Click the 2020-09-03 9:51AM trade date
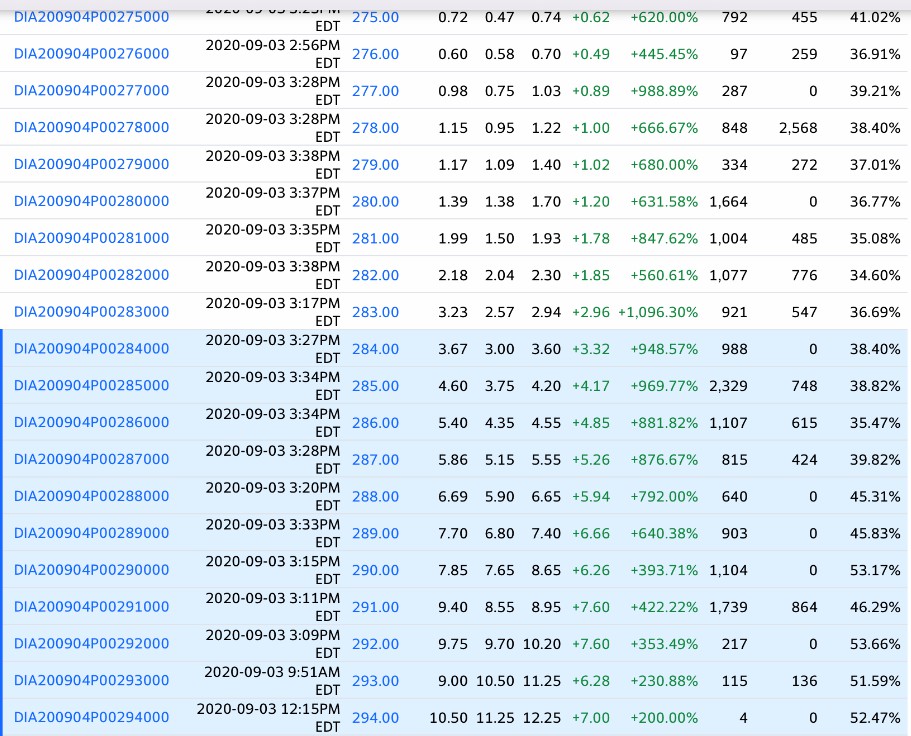Image resolution: width=911 pixels, height=736 pixels. click(x=272, y=672)
